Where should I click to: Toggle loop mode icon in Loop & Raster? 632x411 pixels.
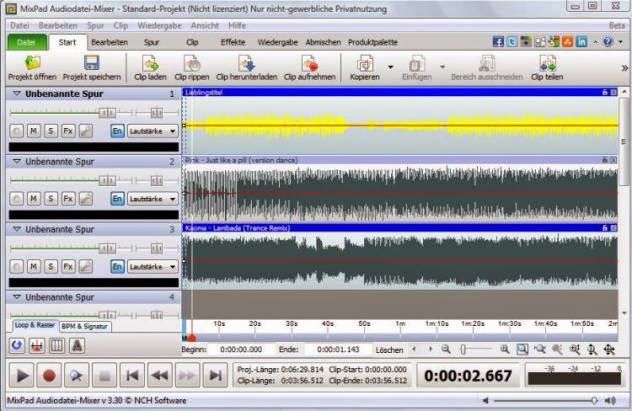(x=17, y=345)
